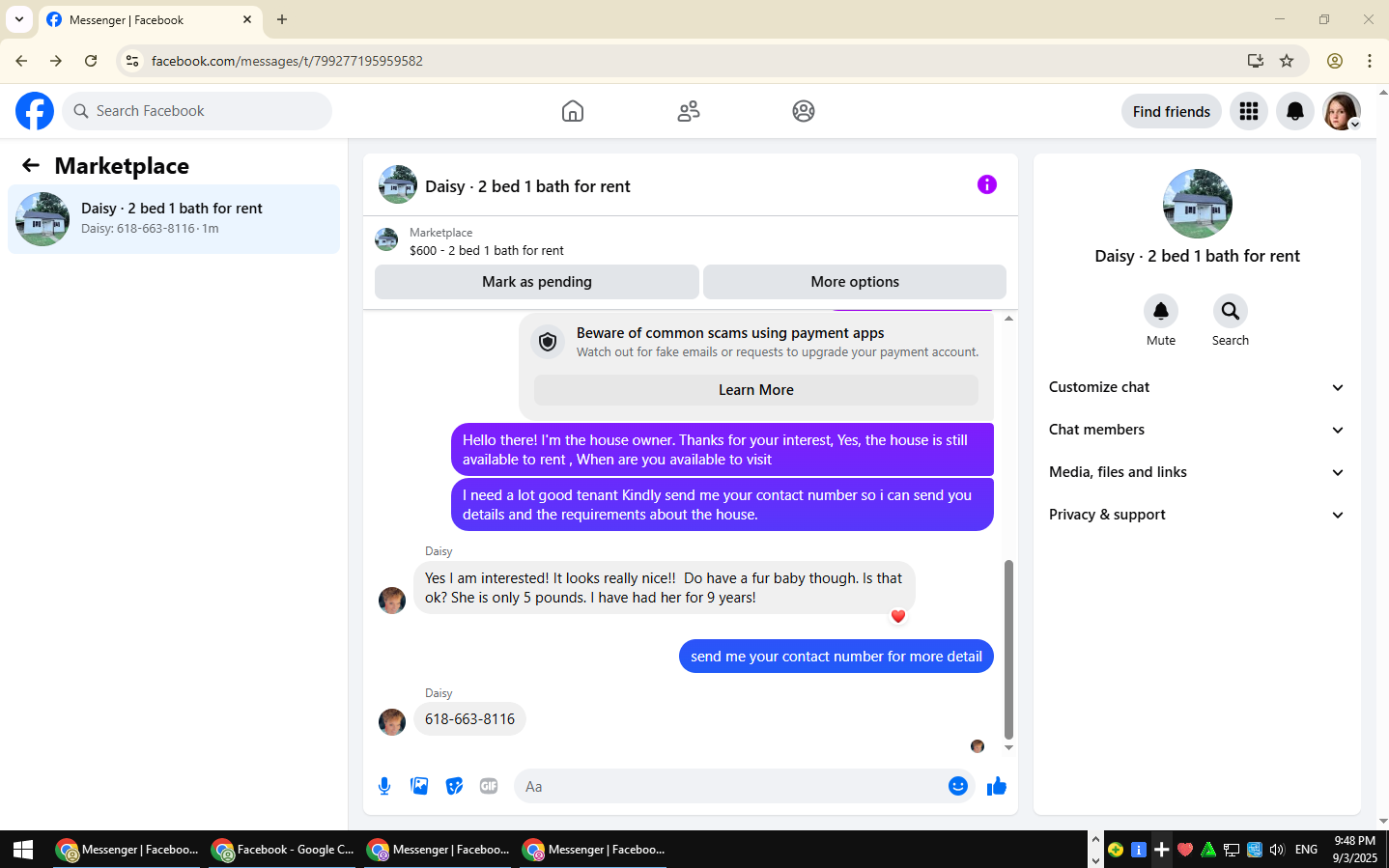Open the GIF picker icon
1389x868 pixels.
[x=489, y=786]
